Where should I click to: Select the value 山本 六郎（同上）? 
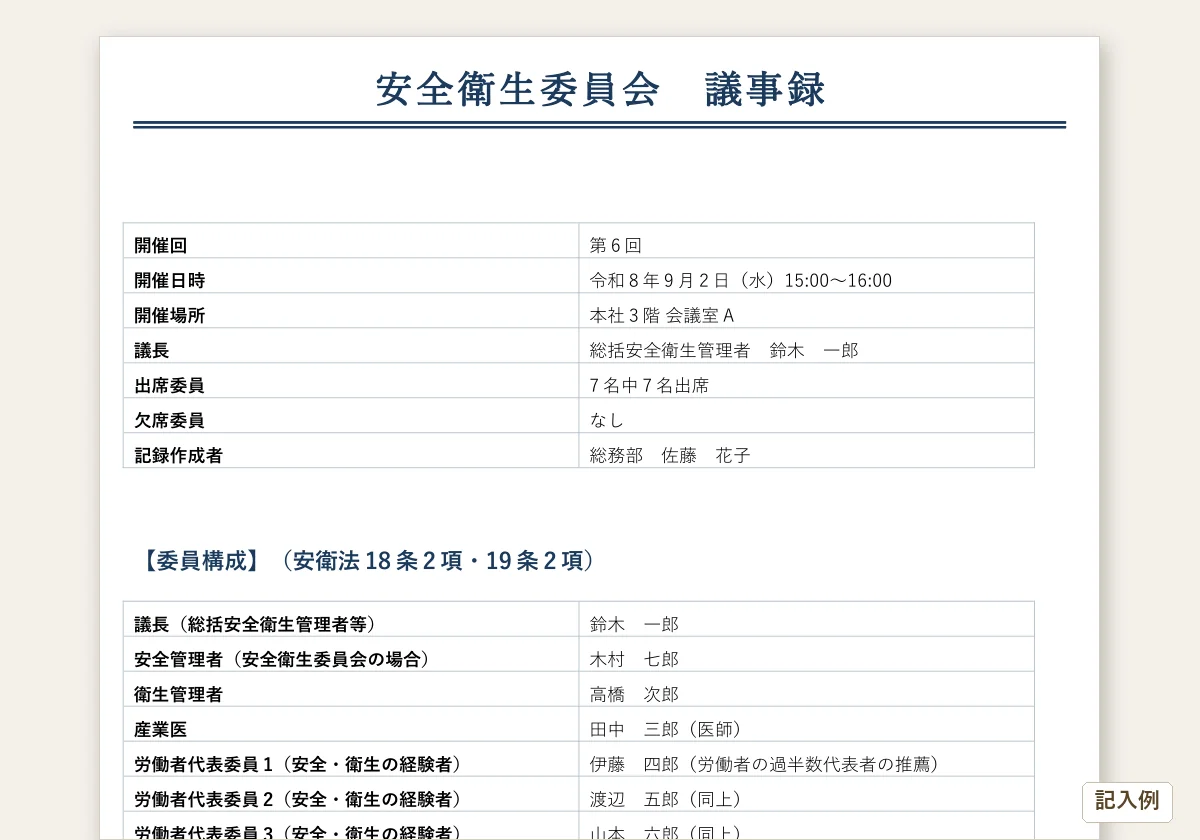click(x=666, y=831)
